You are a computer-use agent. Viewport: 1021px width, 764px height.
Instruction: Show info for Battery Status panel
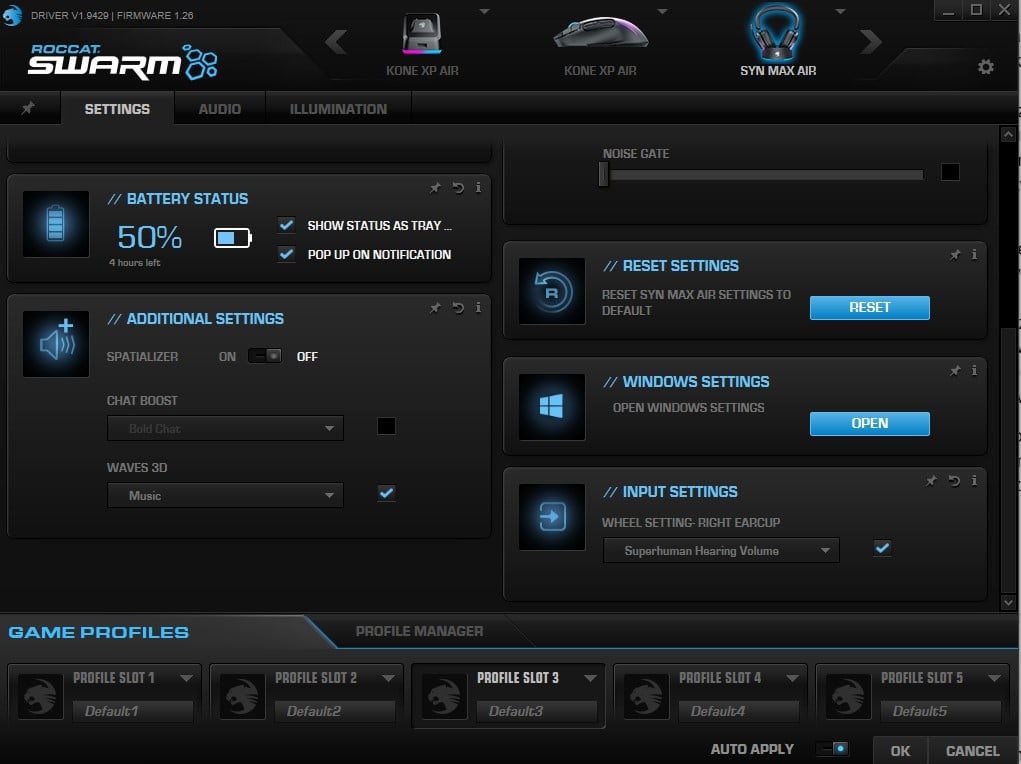coord(479,188)
